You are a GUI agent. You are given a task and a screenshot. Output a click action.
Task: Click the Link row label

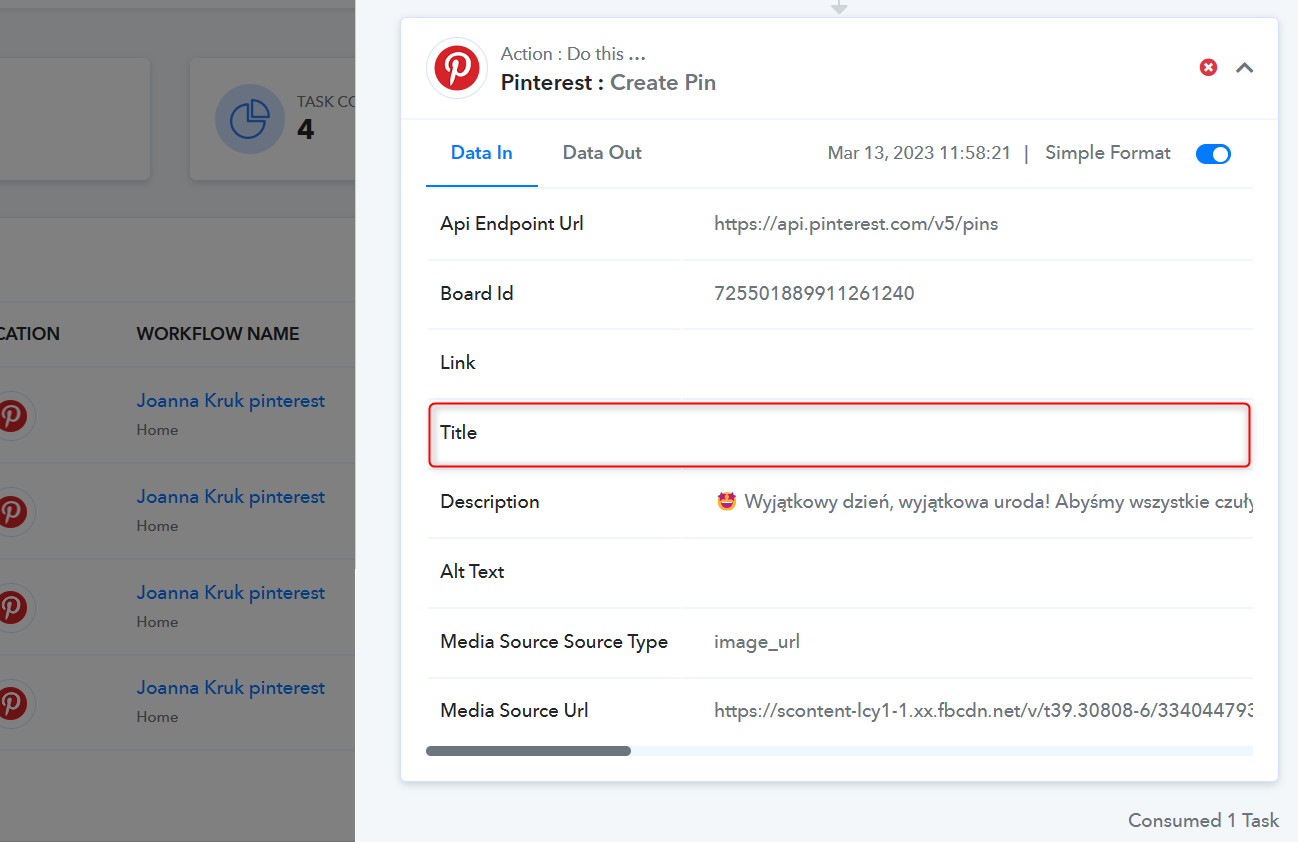coord(458,363)
